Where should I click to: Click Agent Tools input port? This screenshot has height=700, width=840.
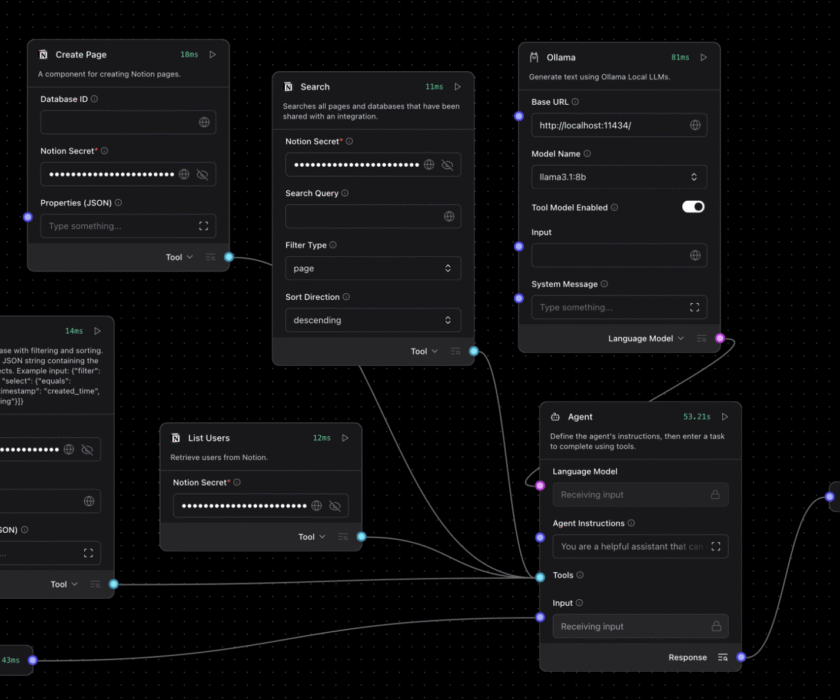(x=541, y=577)
